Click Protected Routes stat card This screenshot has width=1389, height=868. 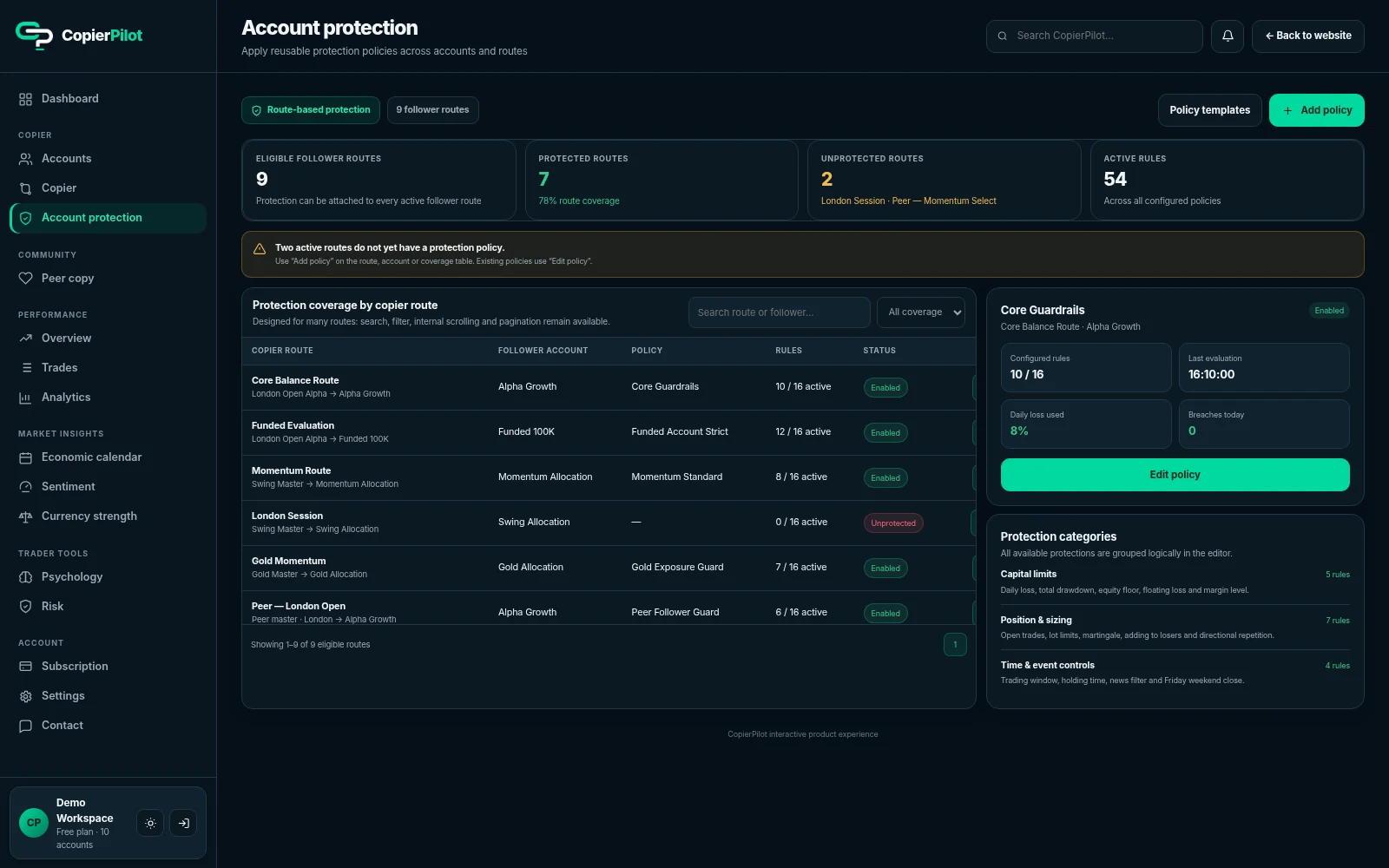pyautogui.click(x=662, y=180)
